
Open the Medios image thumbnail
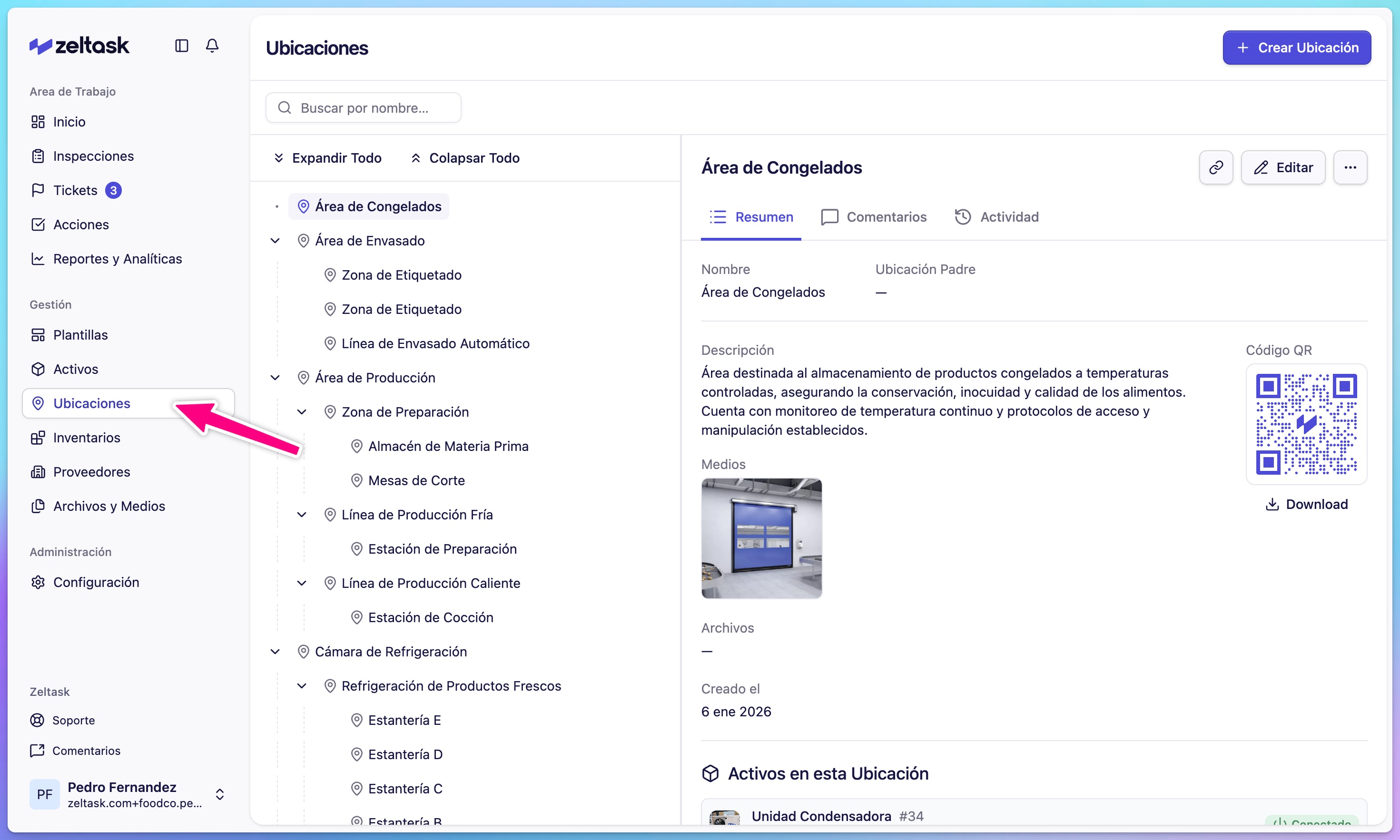[x=761, y=538]
